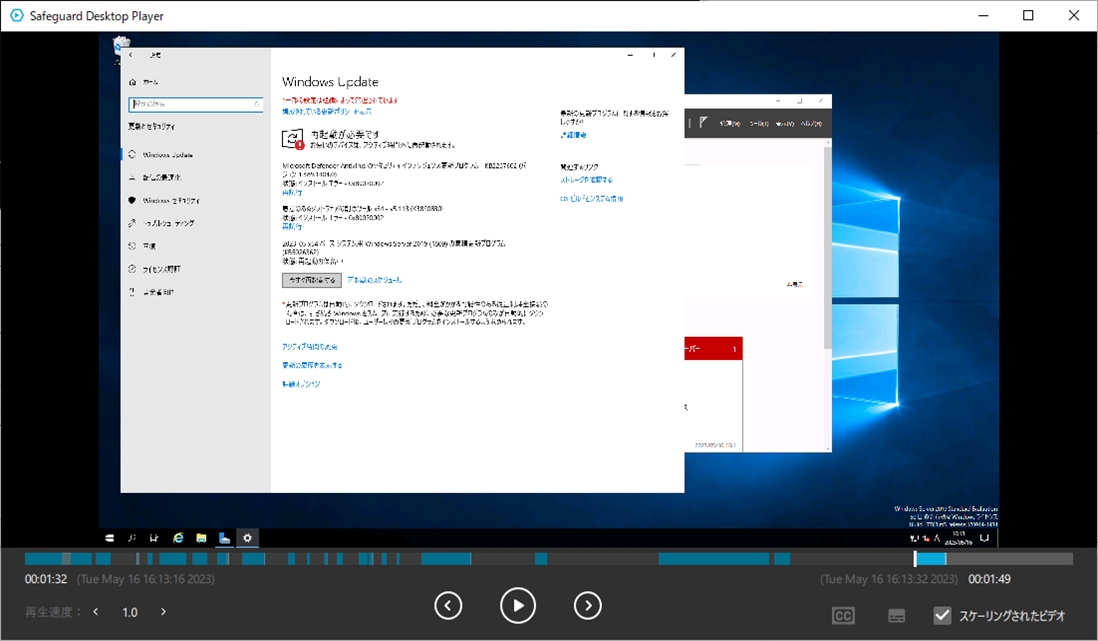Launch Internet Explorer from the taskbar

coord(179,538)
